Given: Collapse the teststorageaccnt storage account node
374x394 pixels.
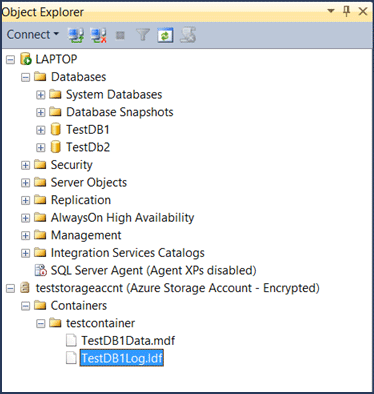Looking at the screenshot, I should [x=11, y=288].
